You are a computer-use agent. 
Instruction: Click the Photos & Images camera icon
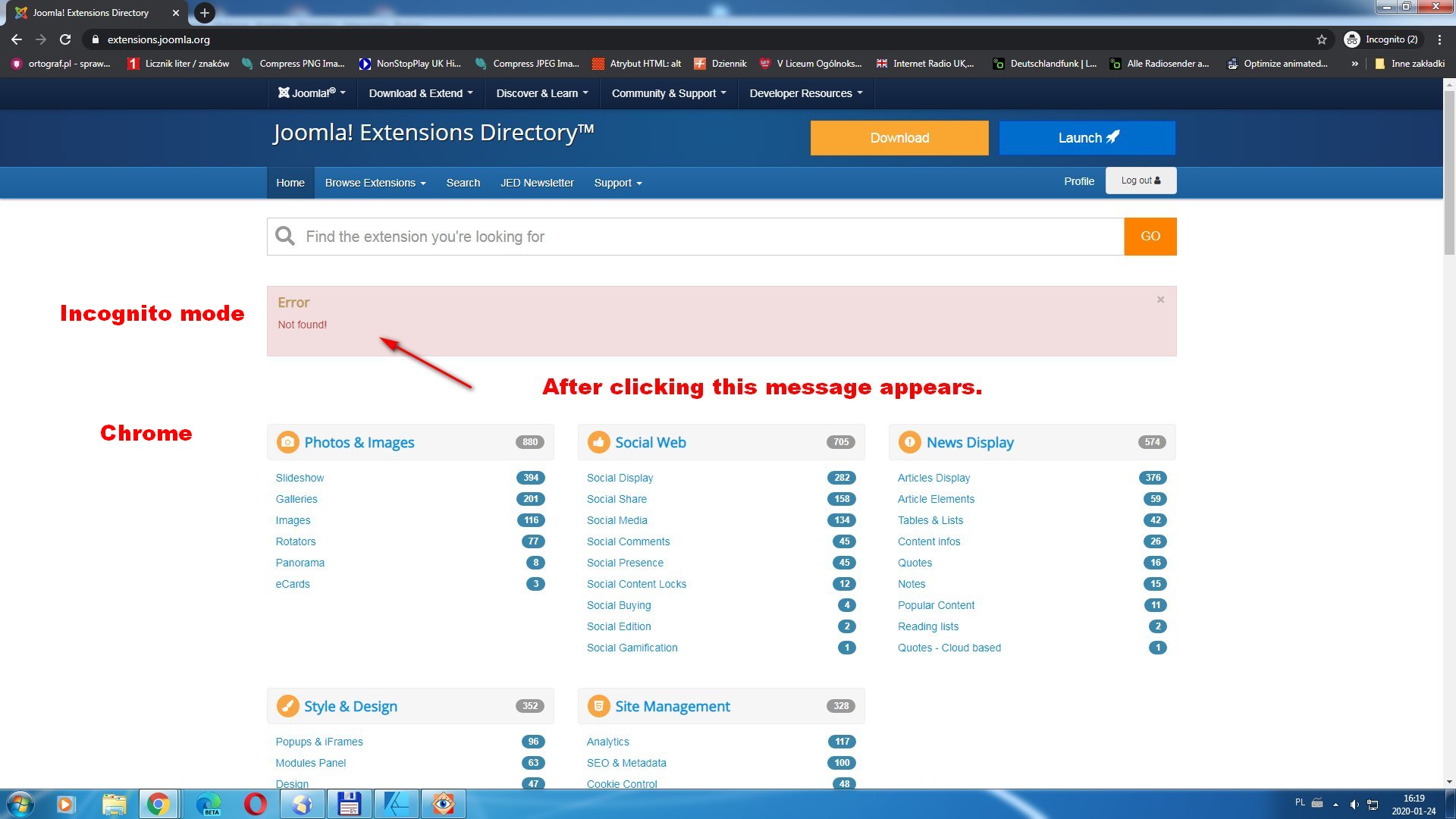pos(287,442)
